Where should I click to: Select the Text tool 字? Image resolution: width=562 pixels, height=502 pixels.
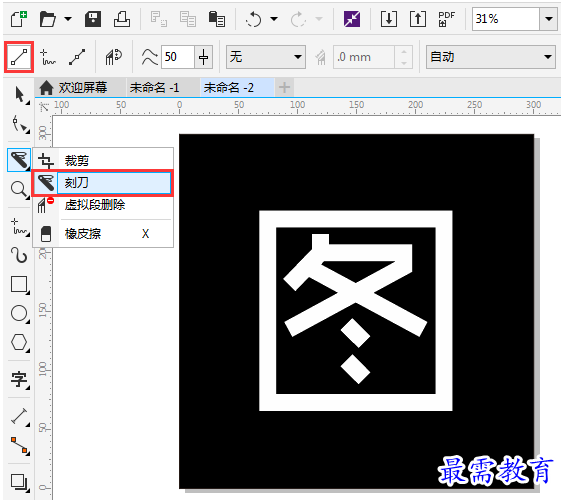tap(19, 379)
